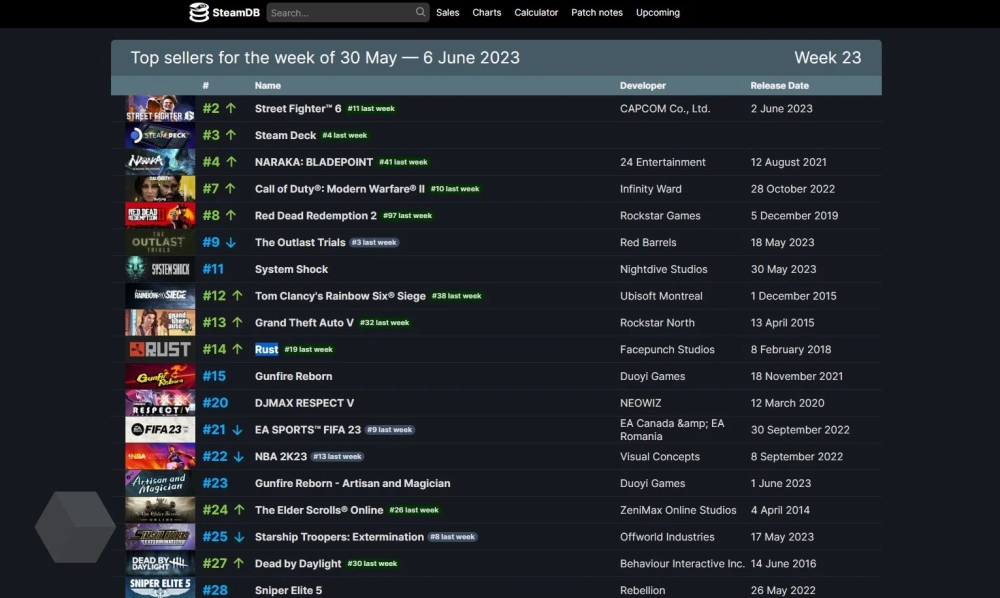The height and width of the screenshot is (598, 1000).
Task: Open The Elder Scrolls Online link
Action: point(319,510)
